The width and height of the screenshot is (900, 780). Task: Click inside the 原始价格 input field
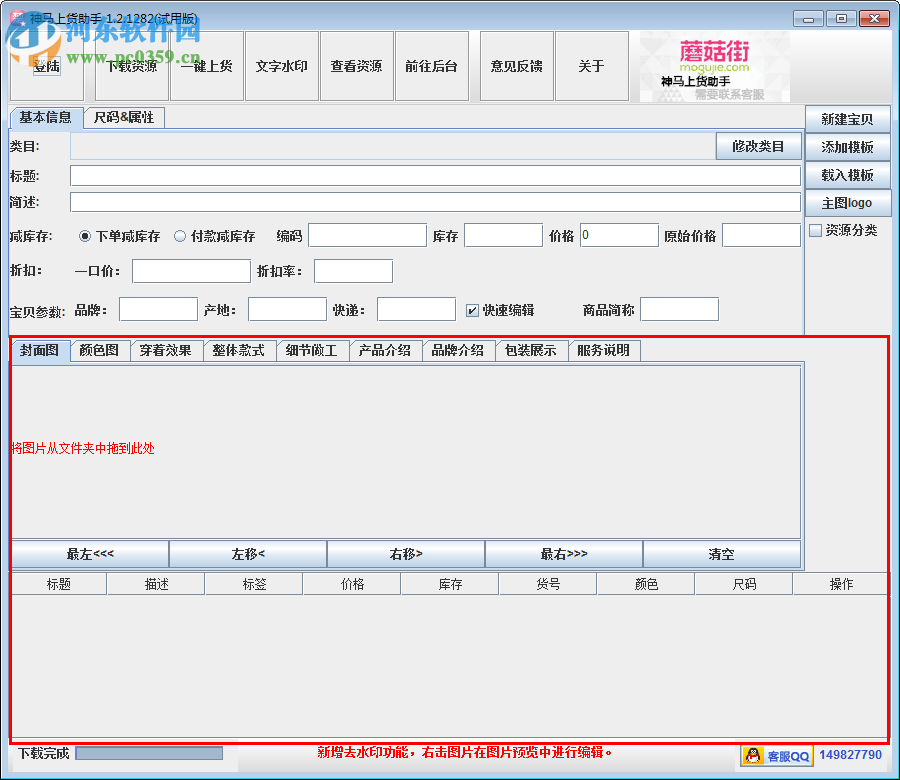[761, 235]
